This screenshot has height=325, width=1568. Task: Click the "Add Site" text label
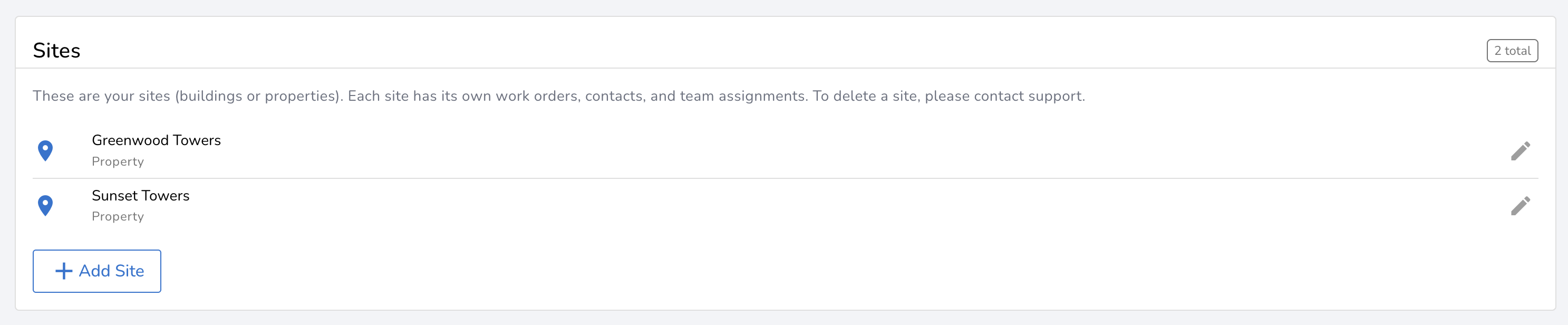111,271
